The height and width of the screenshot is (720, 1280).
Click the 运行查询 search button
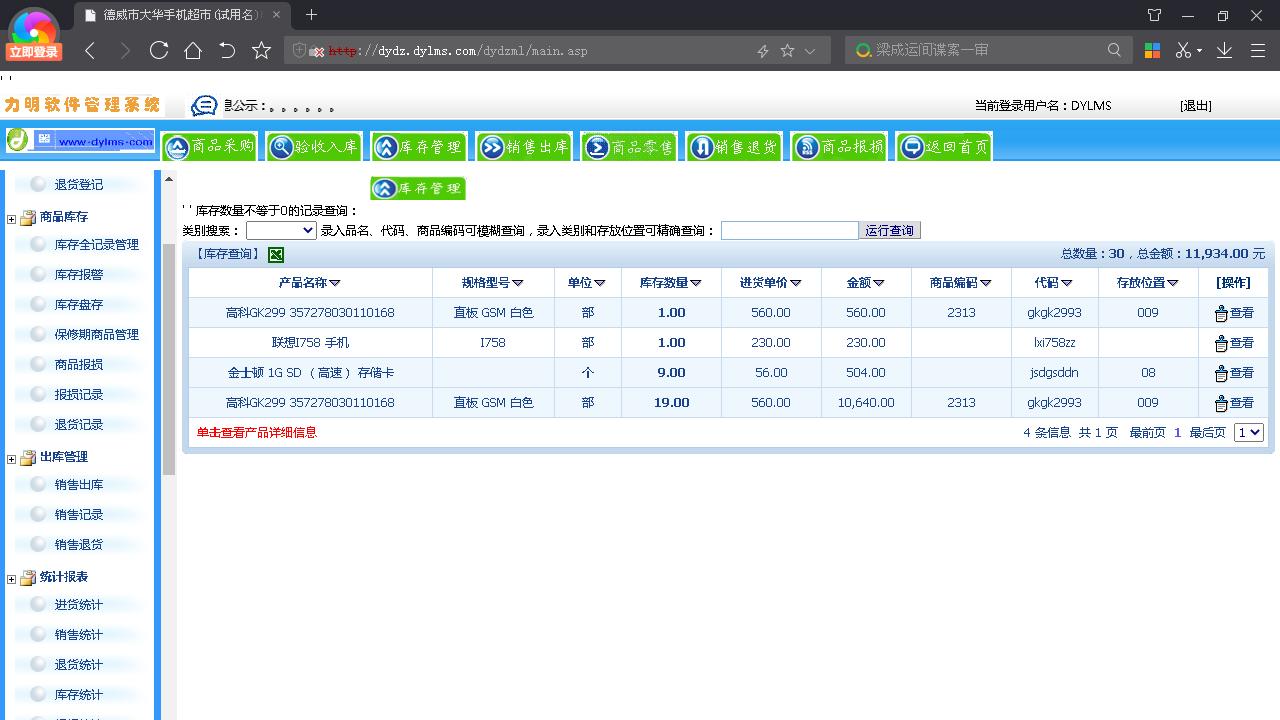tap(889, 230)
